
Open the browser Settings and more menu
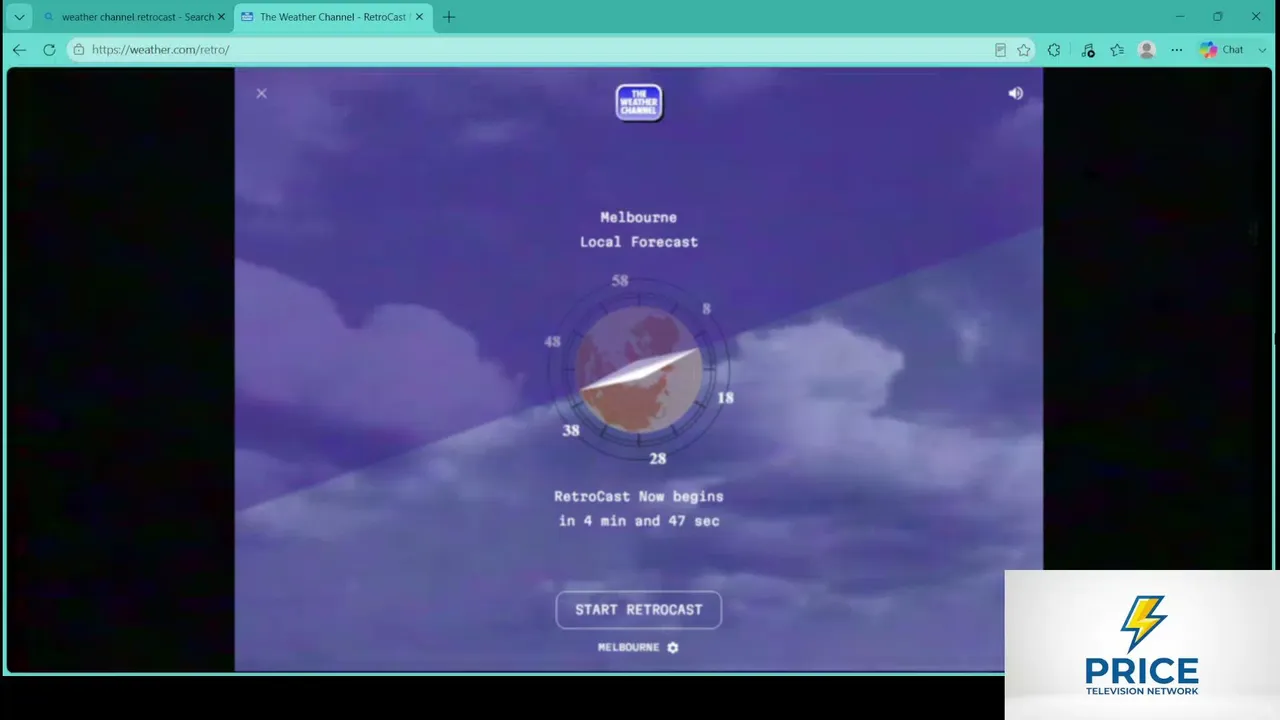[x=1177, y=50]
